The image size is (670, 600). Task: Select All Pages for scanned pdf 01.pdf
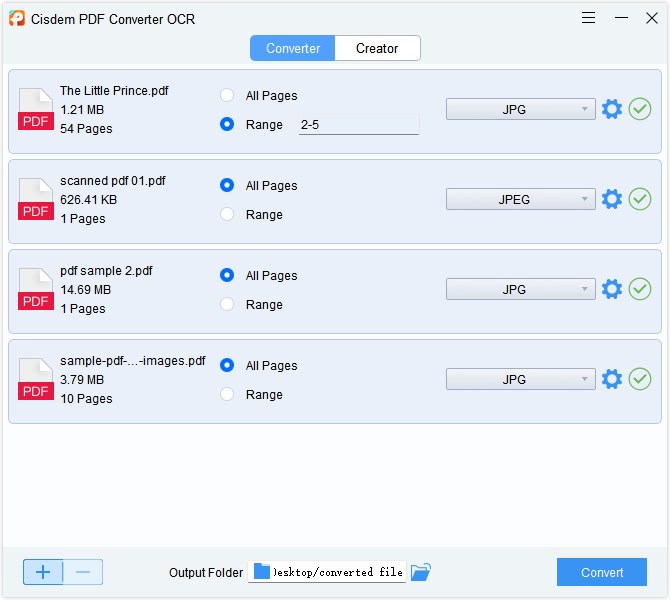pos(227,185)
